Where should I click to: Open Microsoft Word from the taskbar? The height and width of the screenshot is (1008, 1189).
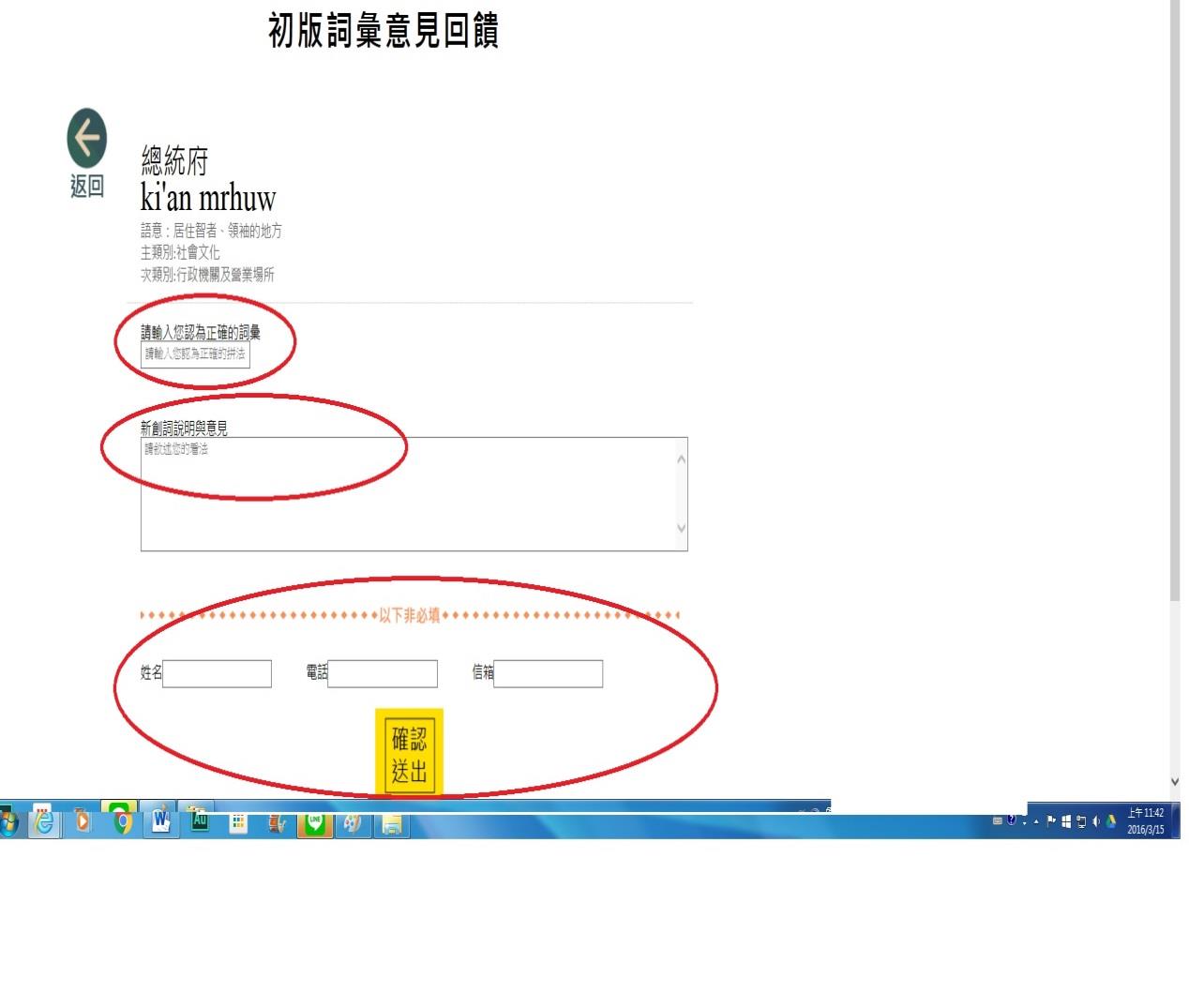(161, 821)
